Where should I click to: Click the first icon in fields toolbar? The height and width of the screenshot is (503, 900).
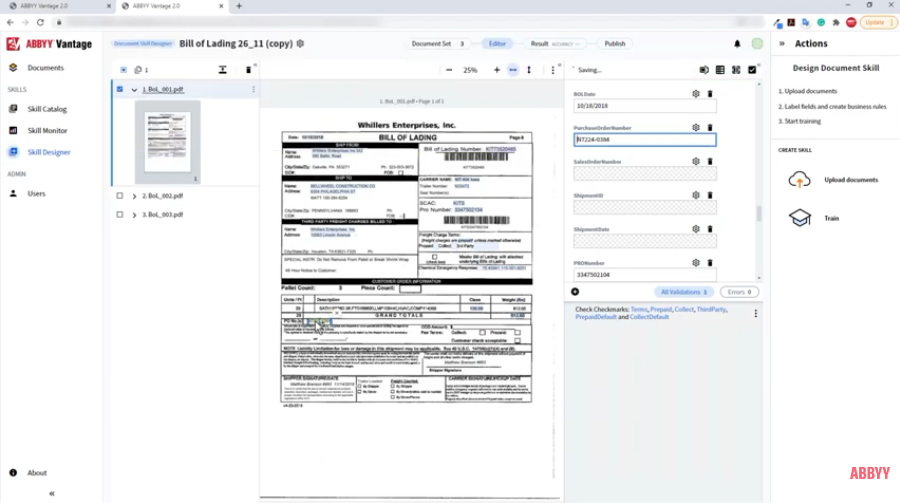click(704, 70)
